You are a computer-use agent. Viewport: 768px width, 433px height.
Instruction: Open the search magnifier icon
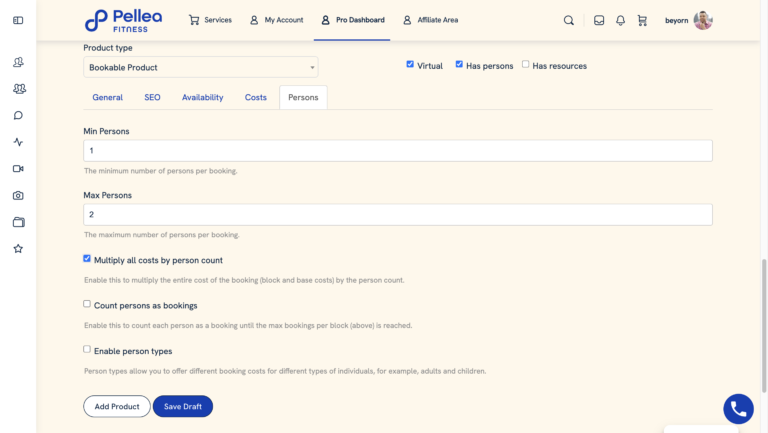click(569, 20)
